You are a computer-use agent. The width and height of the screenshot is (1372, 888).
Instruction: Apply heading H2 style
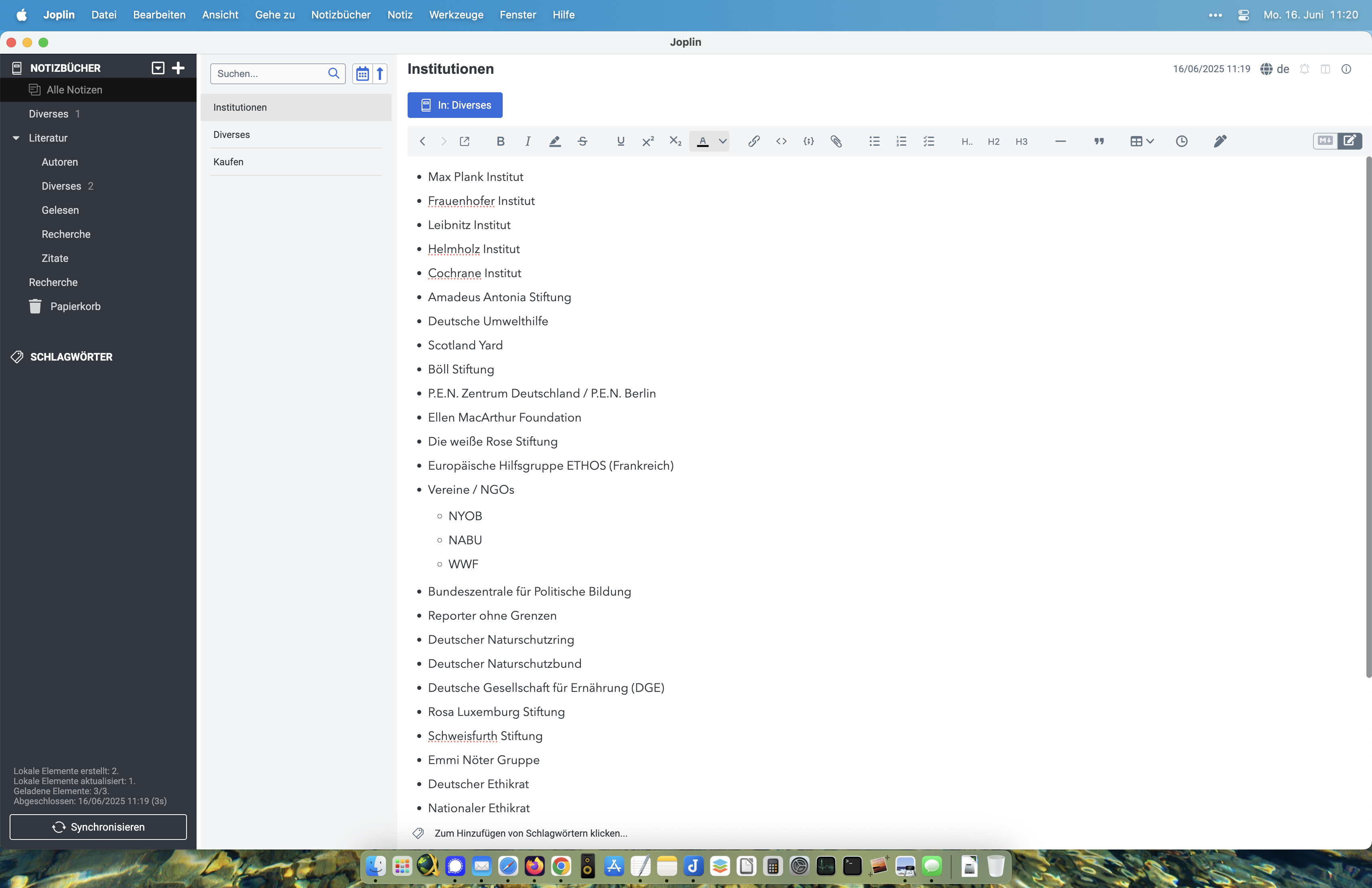[993, 142]
